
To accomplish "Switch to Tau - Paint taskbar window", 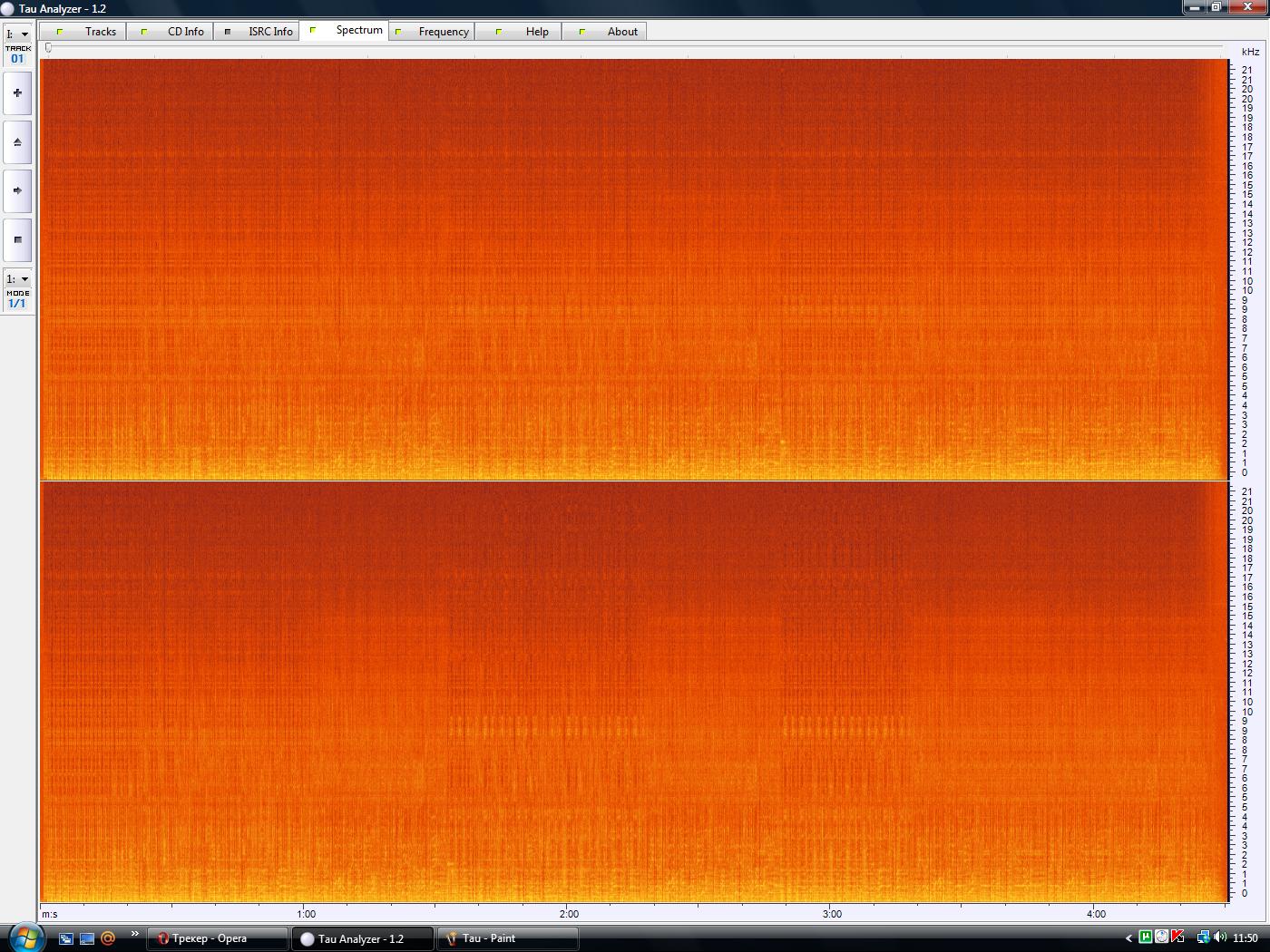I will (508, 938).
